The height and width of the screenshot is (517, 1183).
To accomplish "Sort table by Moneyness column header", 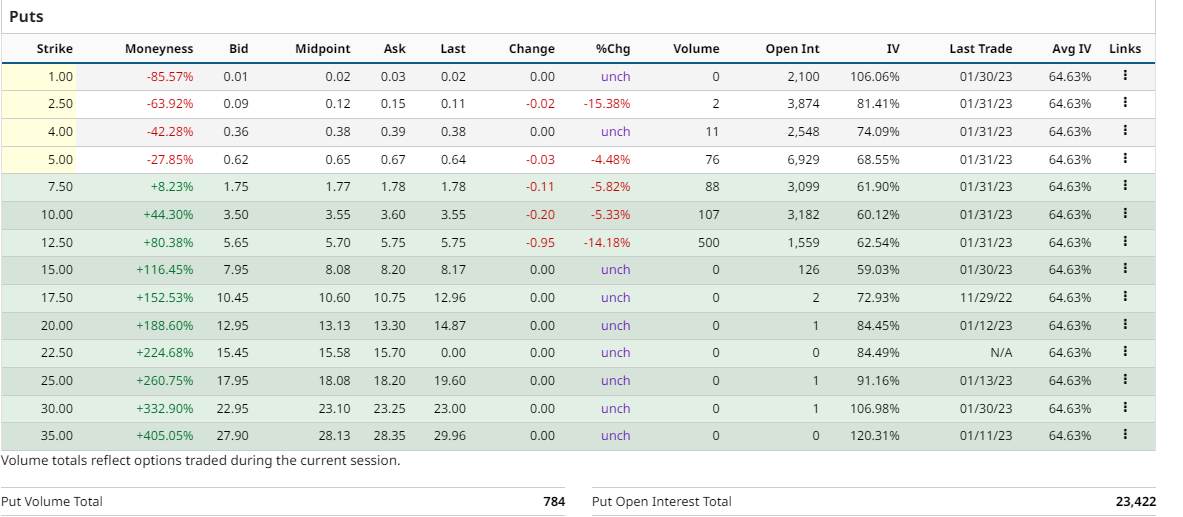I will coord(159,49).
